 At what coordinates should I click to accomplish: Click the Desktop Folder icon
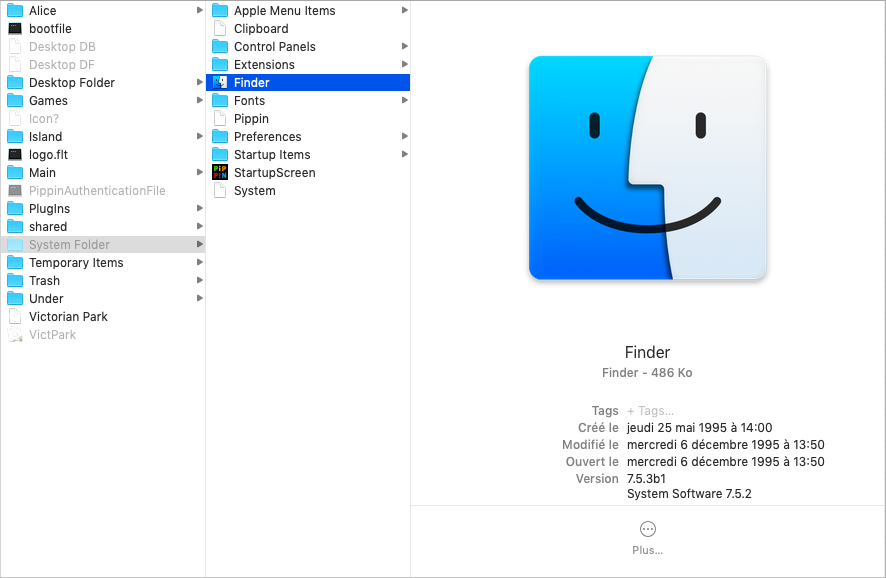[x=15, y=83]
